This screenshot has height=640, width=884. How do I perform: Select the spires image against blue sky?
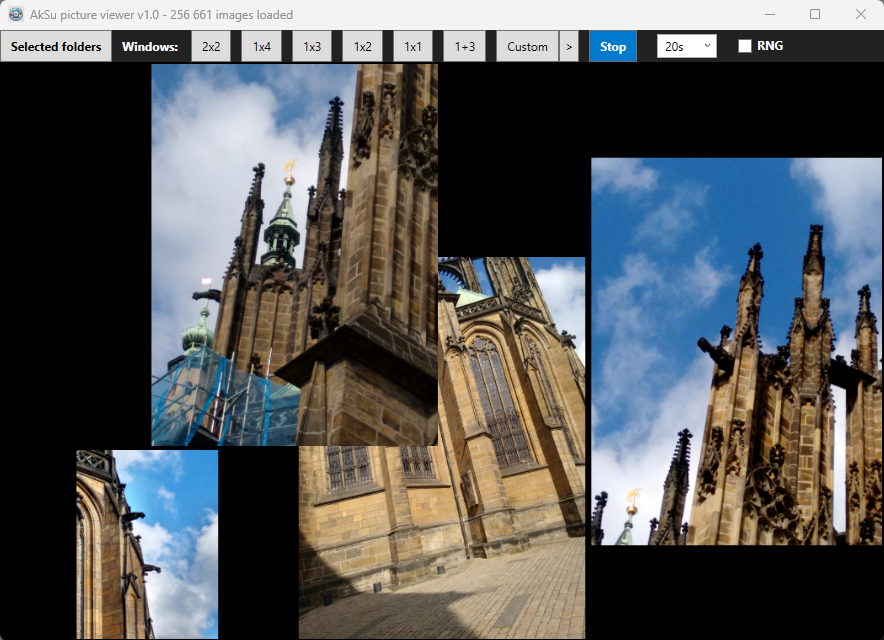736,351
